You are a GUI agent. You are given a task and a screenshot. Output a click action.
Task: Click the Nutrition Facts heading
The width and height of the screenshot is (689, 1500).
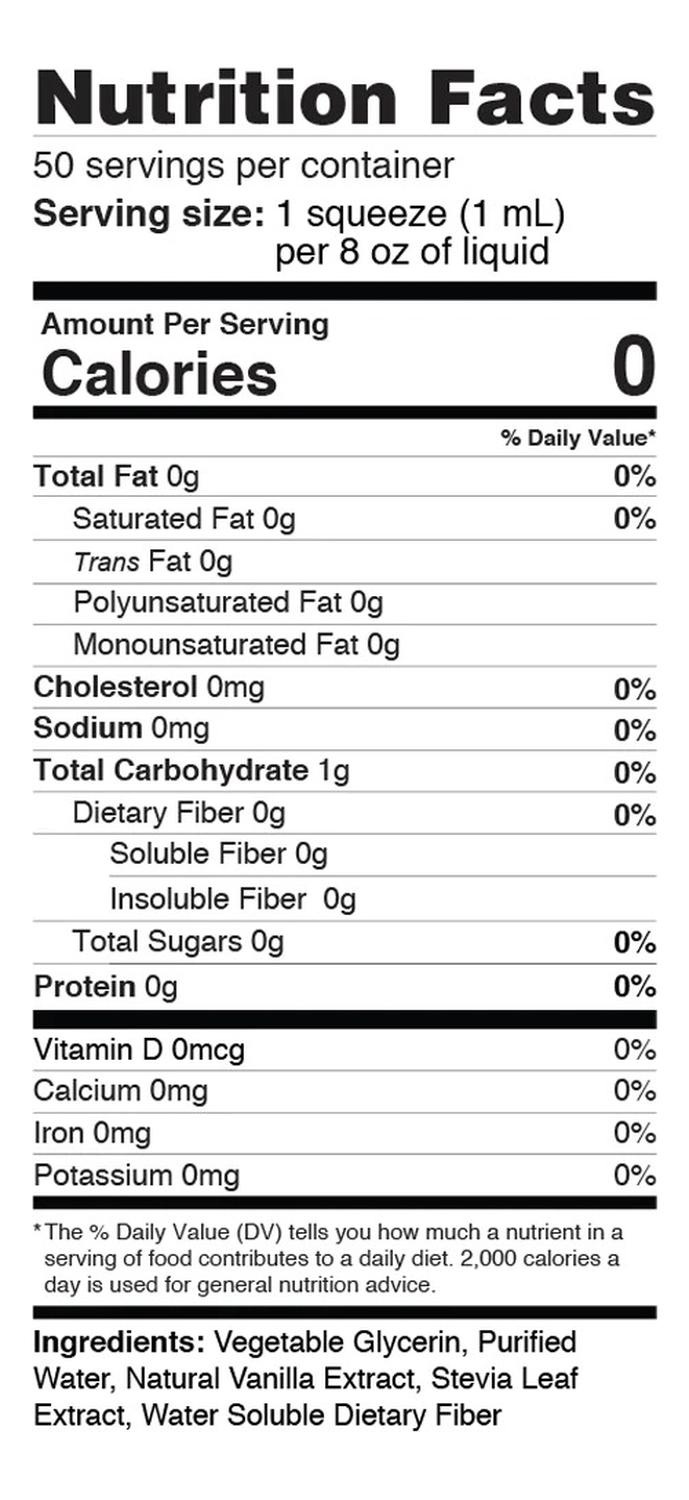pyautogui.click(x=344, y=96)
